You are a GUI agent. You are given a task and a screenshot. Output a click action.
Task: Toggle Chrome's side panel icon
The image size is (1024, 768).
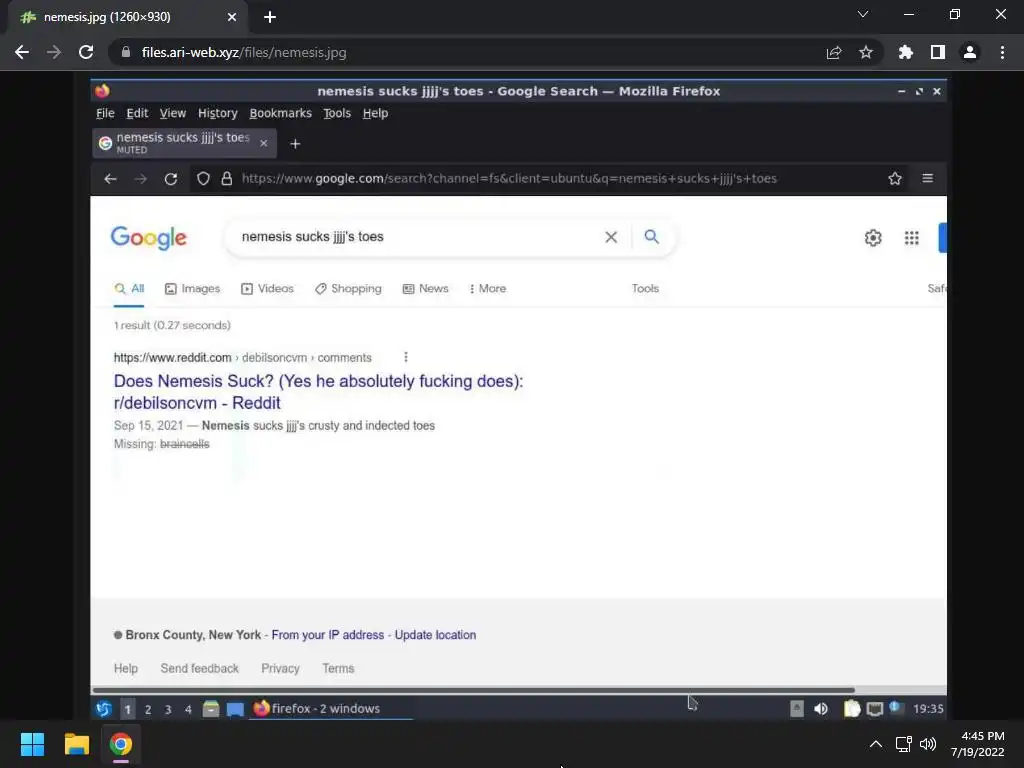(938, 52)
